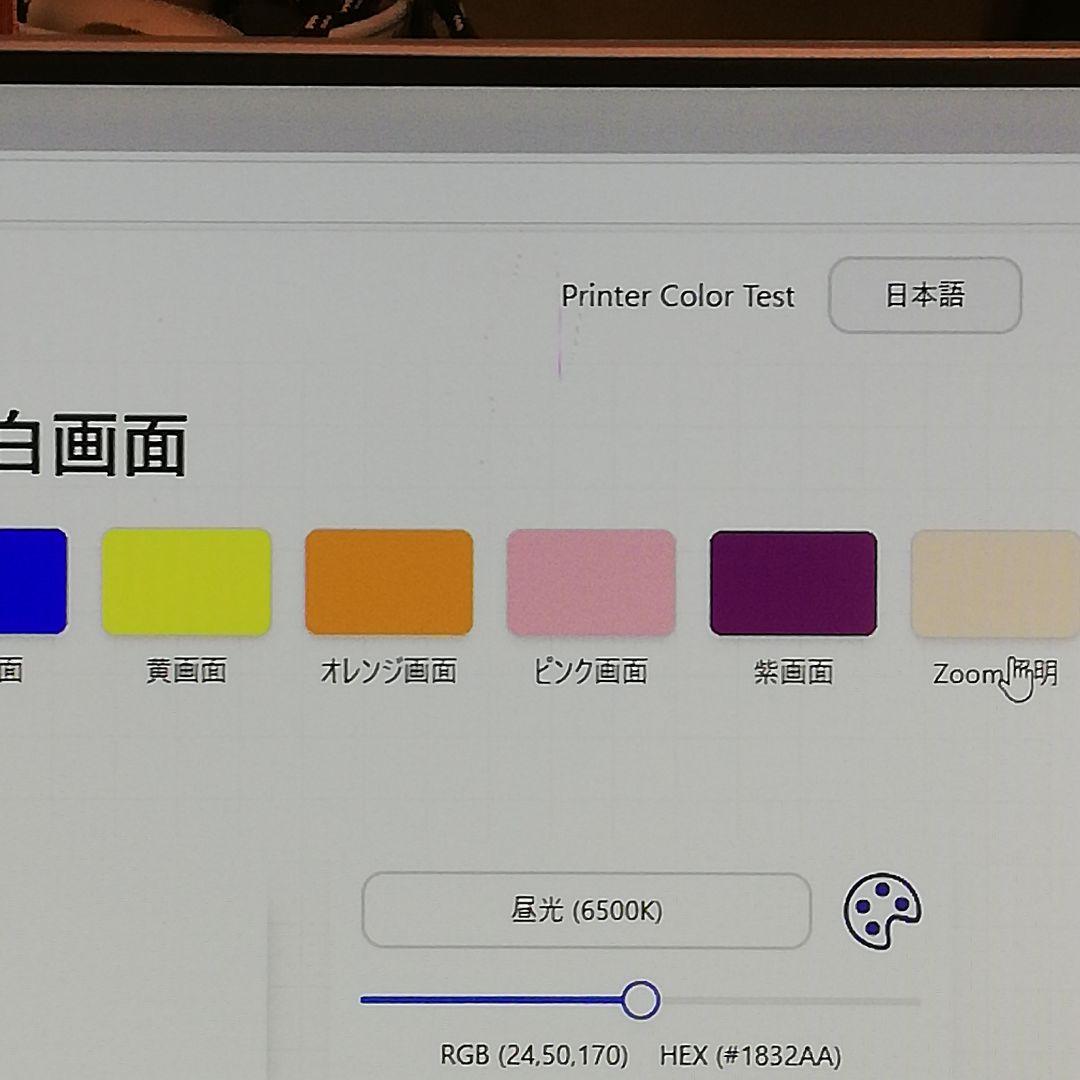Open the Zoom照明 text link
Screen dimensions: 1080x1080
click(x=994, y=674)
